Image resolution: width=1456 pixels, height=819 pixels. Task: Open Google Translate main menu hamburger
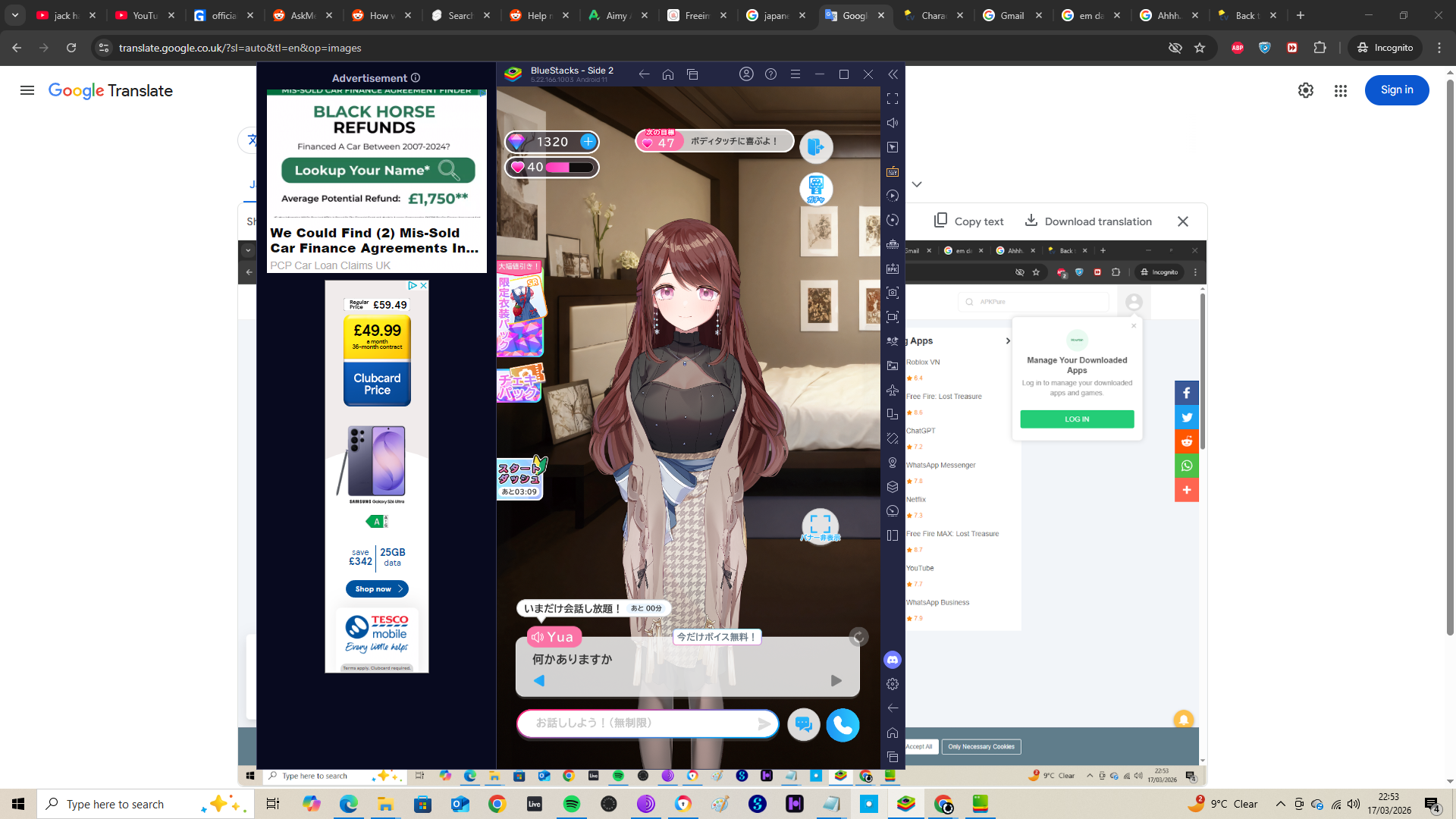pyautogui.click(x=27, y=91)
